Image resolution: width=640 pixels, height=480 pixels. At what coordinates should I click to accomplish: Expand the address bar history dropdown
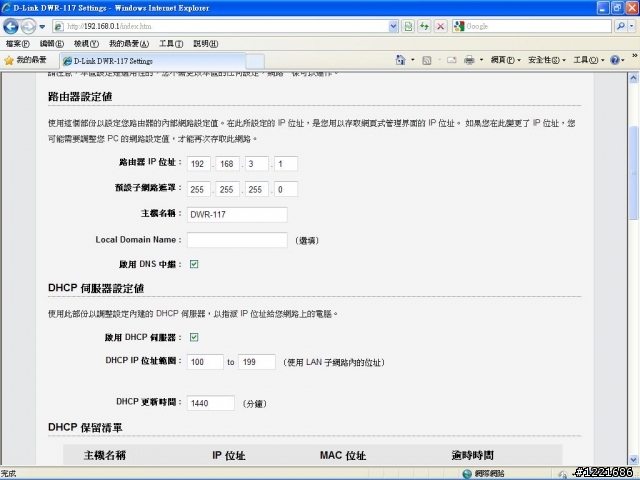pos(393,27)
